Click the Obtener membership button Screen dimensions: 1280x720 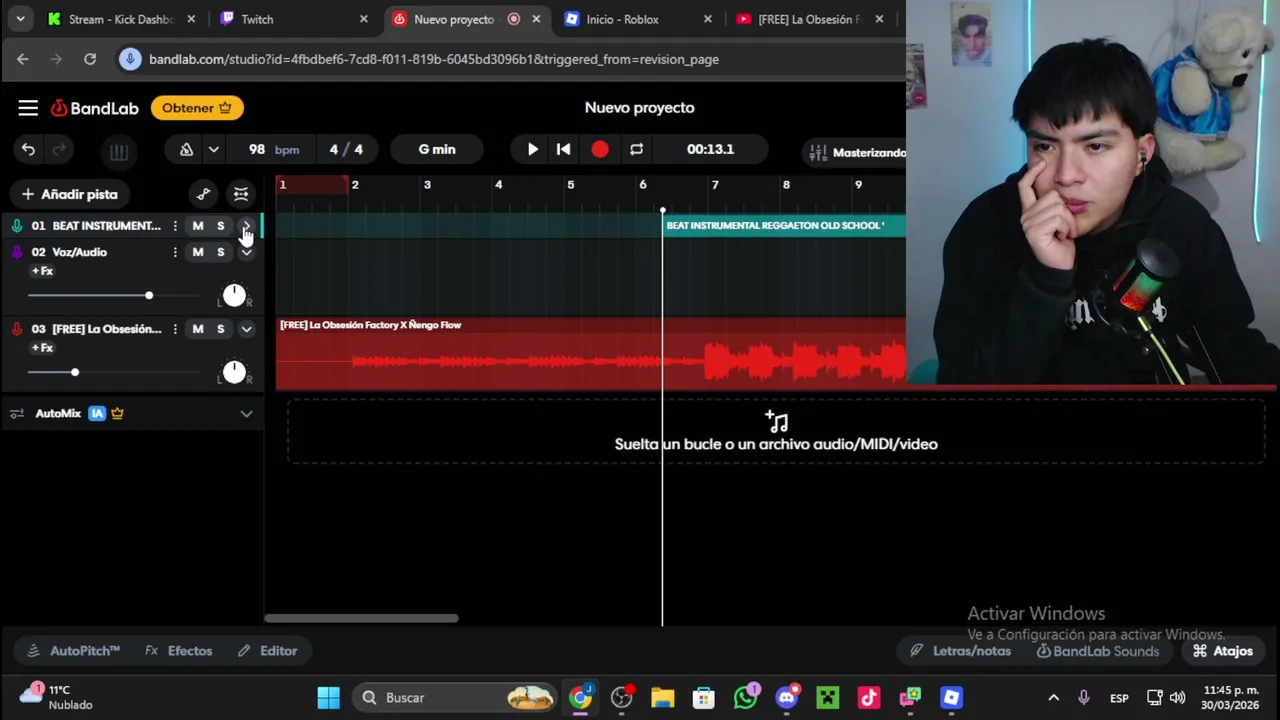coord(197,108)
